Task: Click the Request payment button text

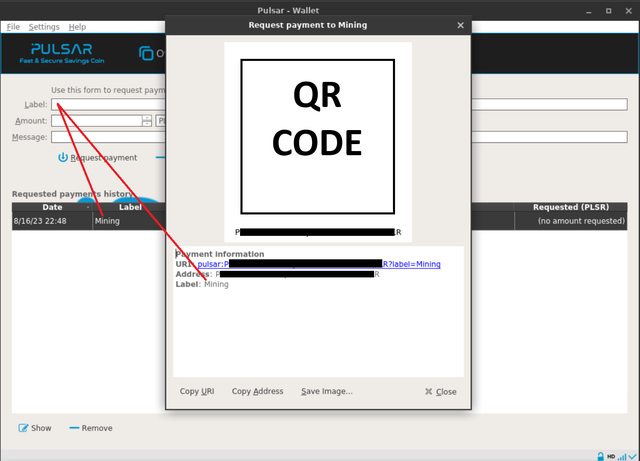Action: click(104, 158)
